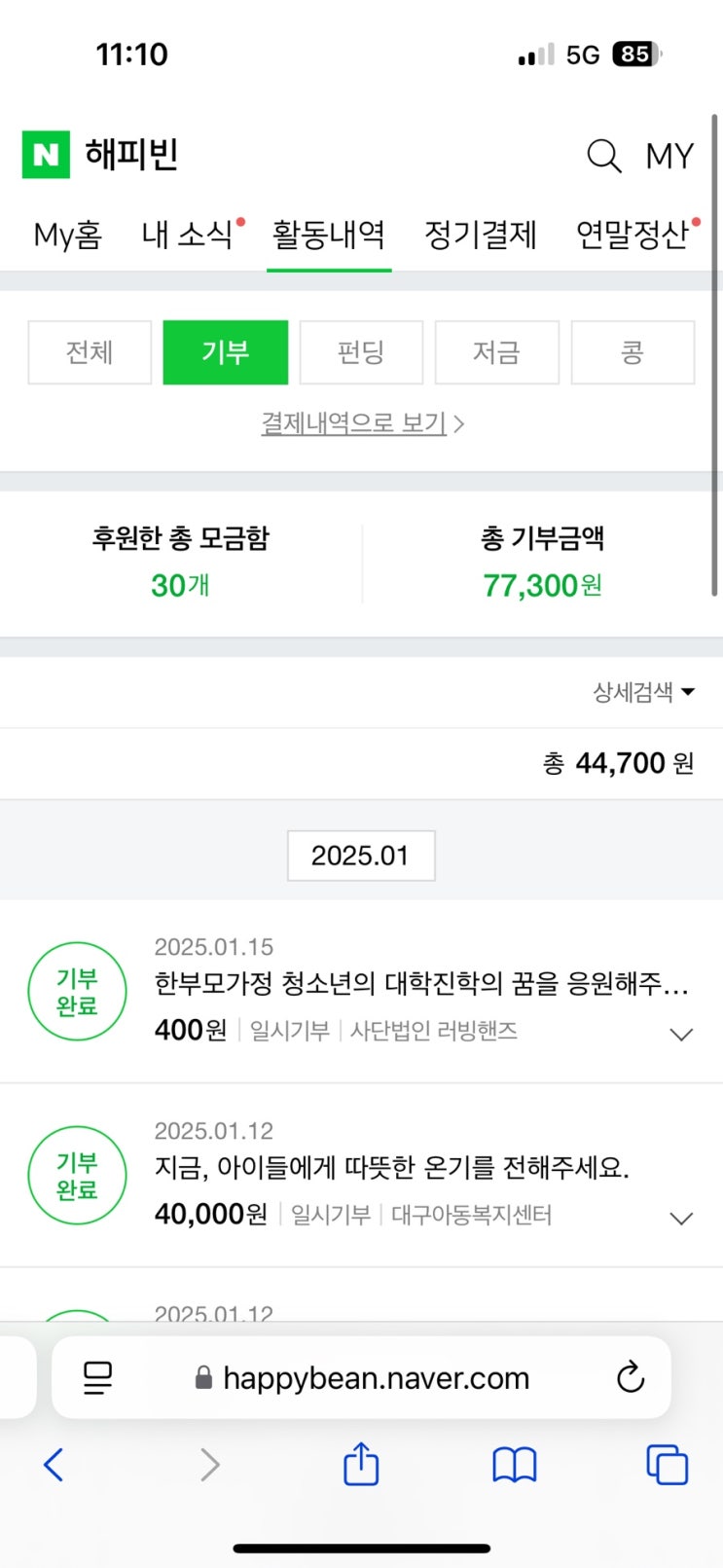Show open Safari tabs icon

tap(667, 1464)
